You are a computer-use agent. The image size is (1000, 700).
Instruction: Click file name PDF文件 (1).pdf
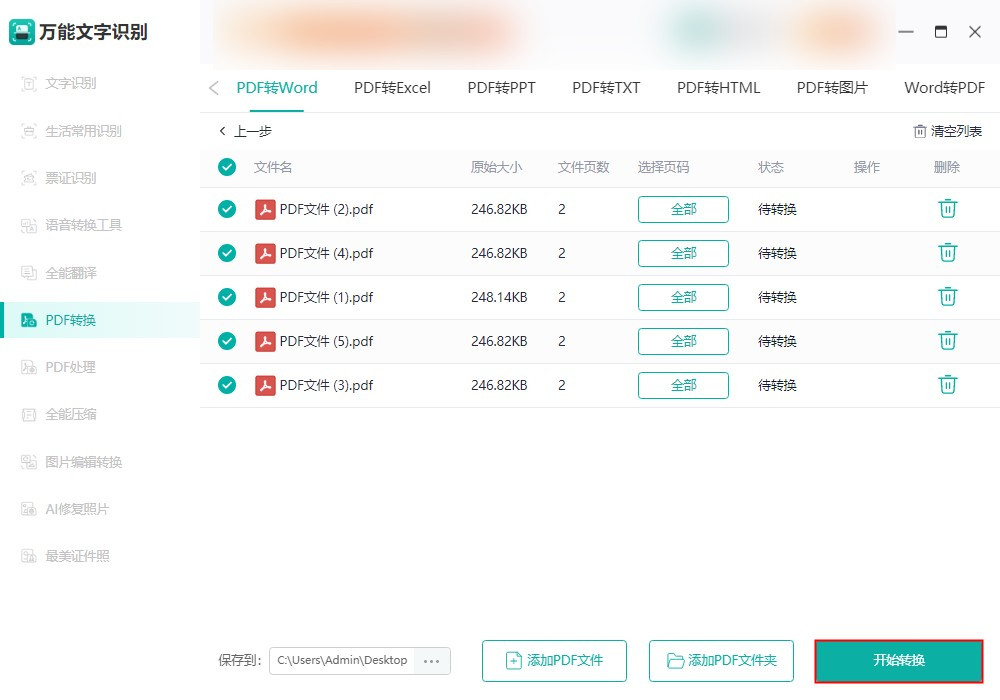tap(326, 297)
